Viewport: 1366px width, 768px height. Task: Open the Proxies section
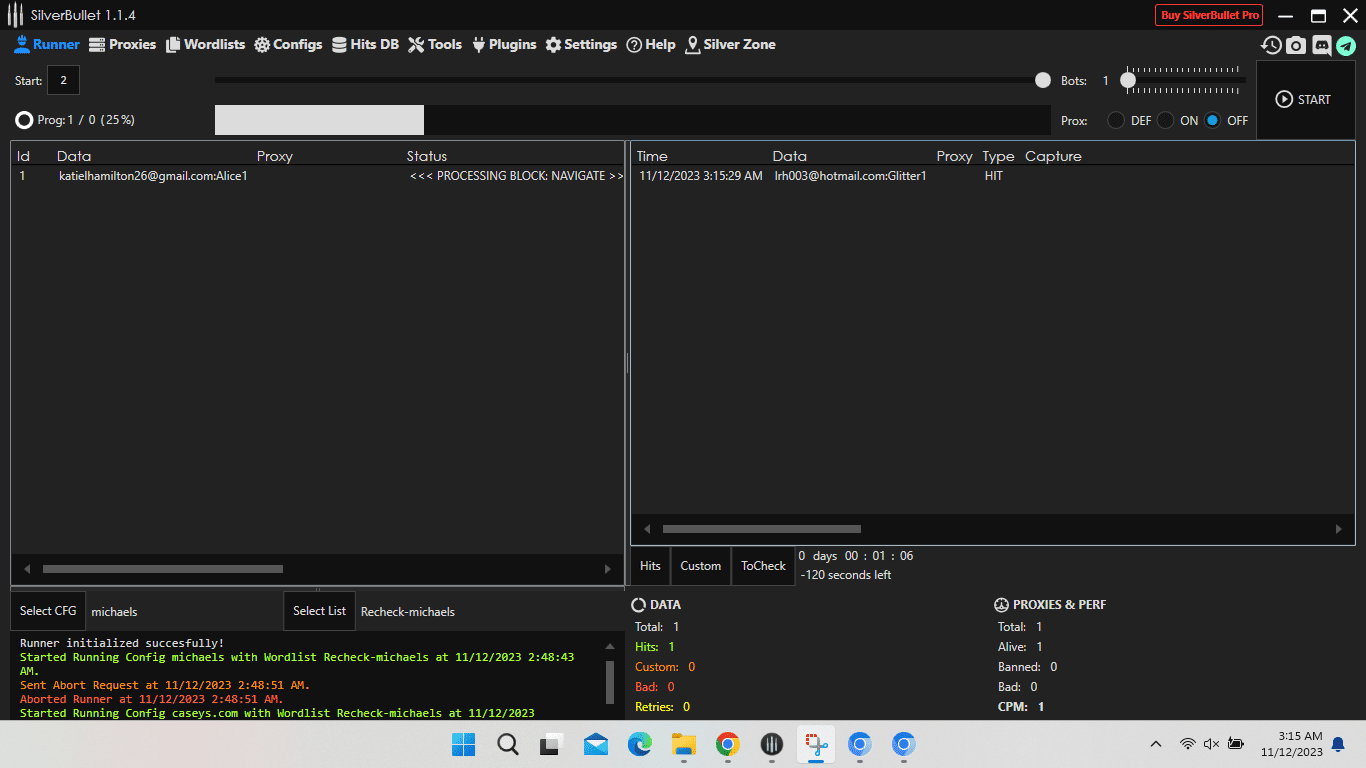point(123,45)
